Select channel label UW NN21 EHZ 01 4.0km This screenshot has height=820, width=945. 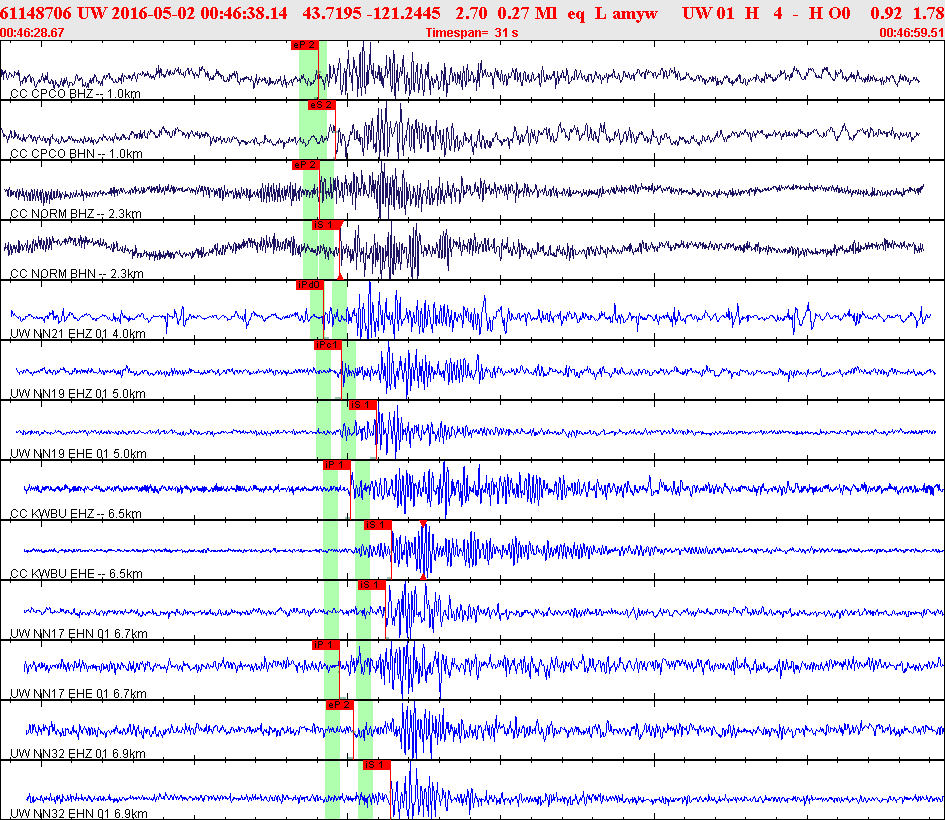(78, 333)
